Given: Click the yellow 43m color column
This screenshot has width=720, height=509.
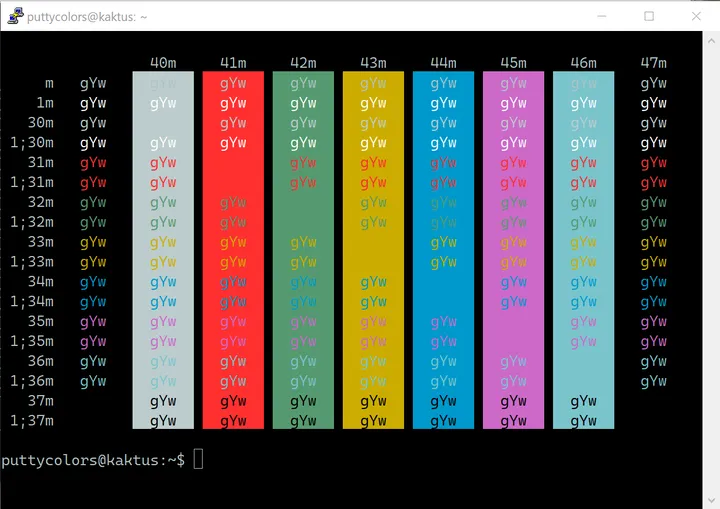Looking at the screenshot, I should point(373,250).
